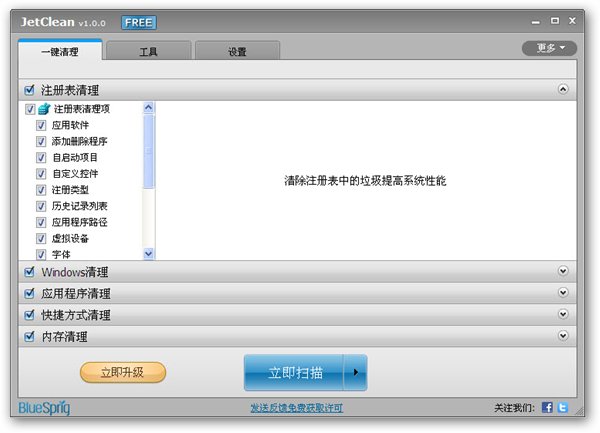
Task: Minimize the JetClean window
Action: point(536,23)
